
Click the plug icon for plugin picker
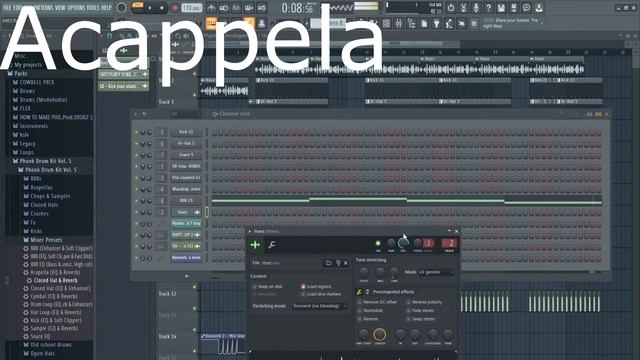point(436,24)
